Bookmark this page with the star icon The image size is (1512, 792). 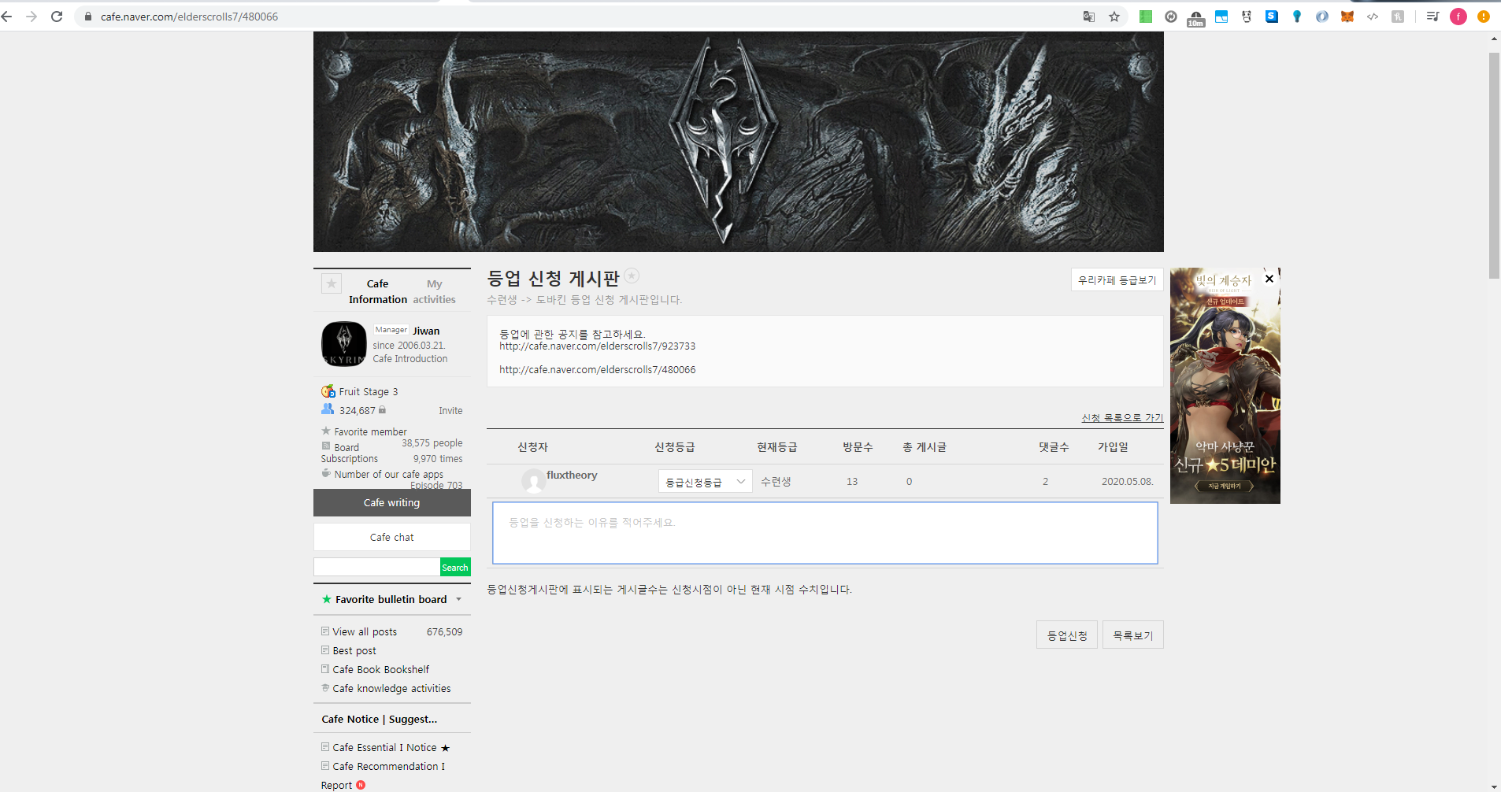tap(1114, 17)
